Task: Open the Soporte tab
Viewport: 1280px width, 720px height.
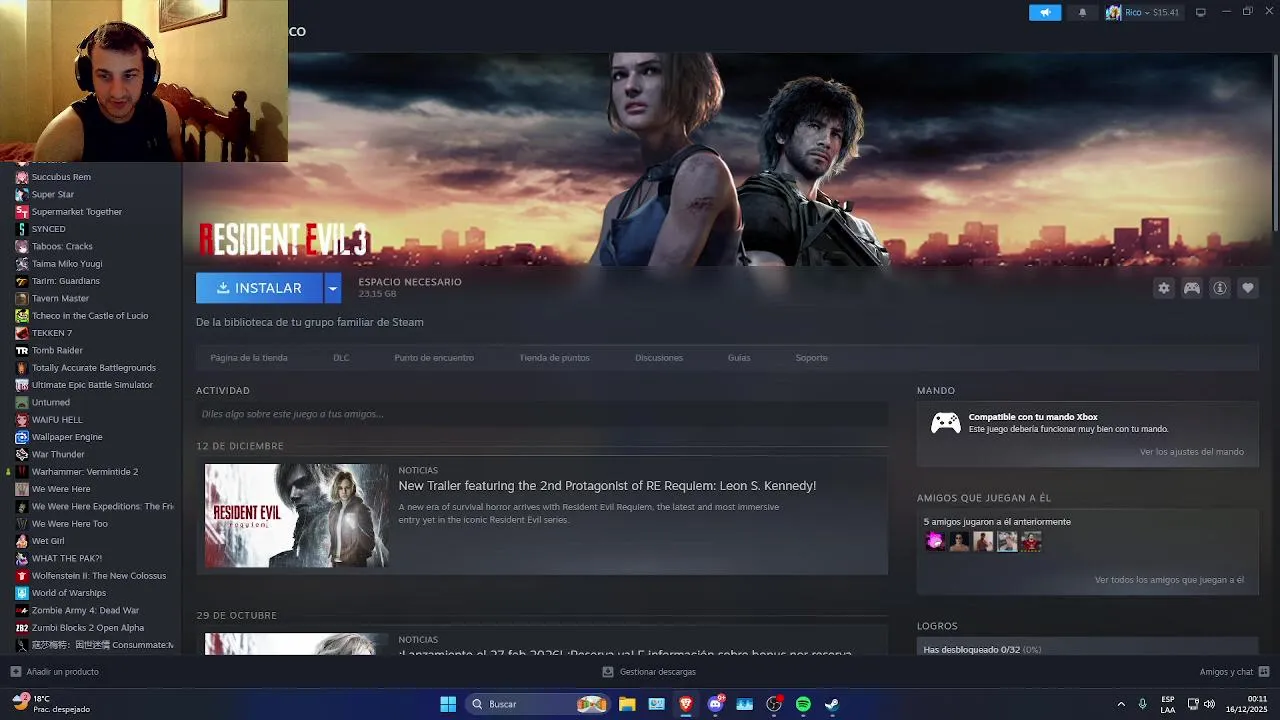Action: coord(812,357)
